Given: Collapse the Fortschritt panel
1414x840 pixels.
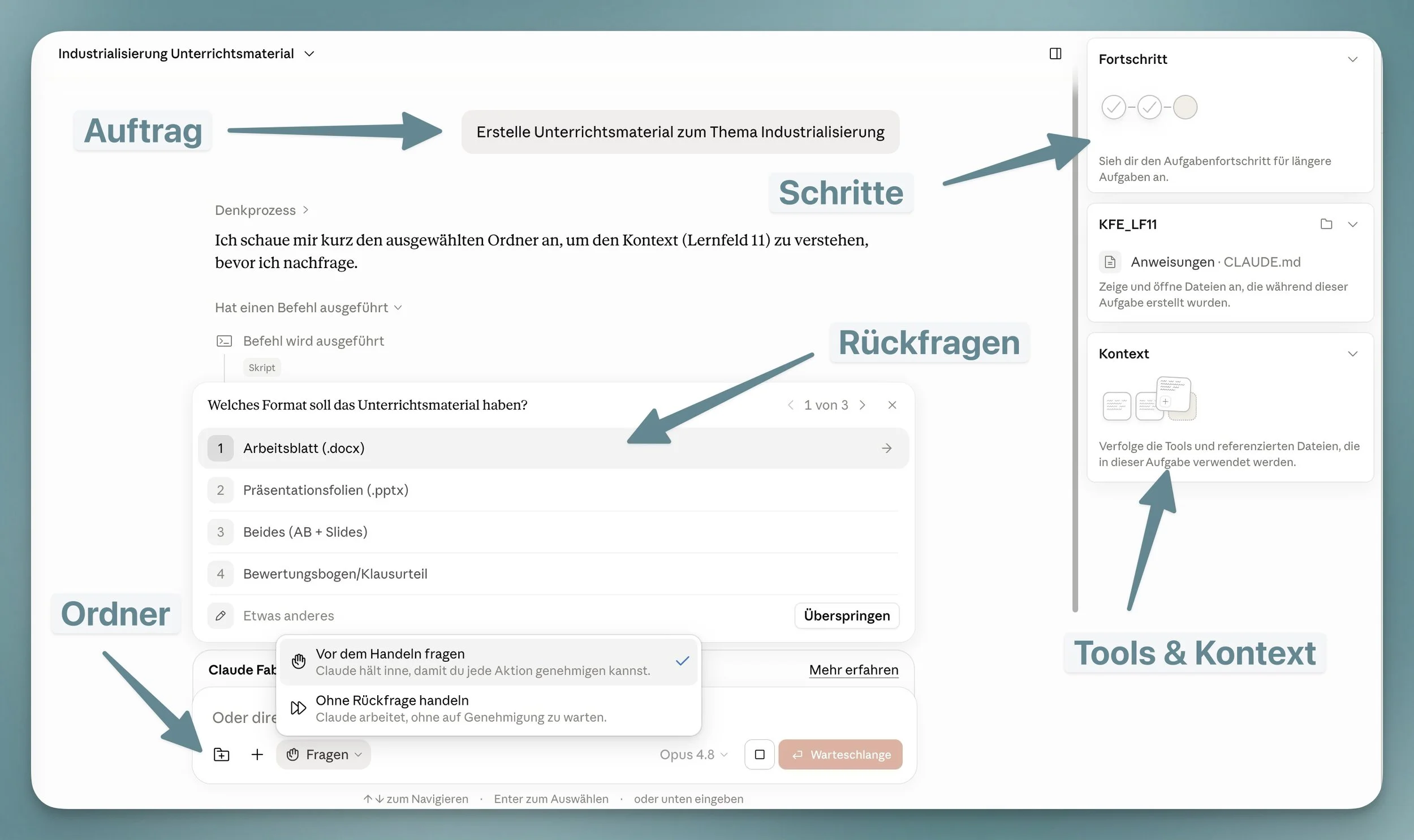Looking at the screenshot, I should pyautogui.click(x=1353, y=59).
